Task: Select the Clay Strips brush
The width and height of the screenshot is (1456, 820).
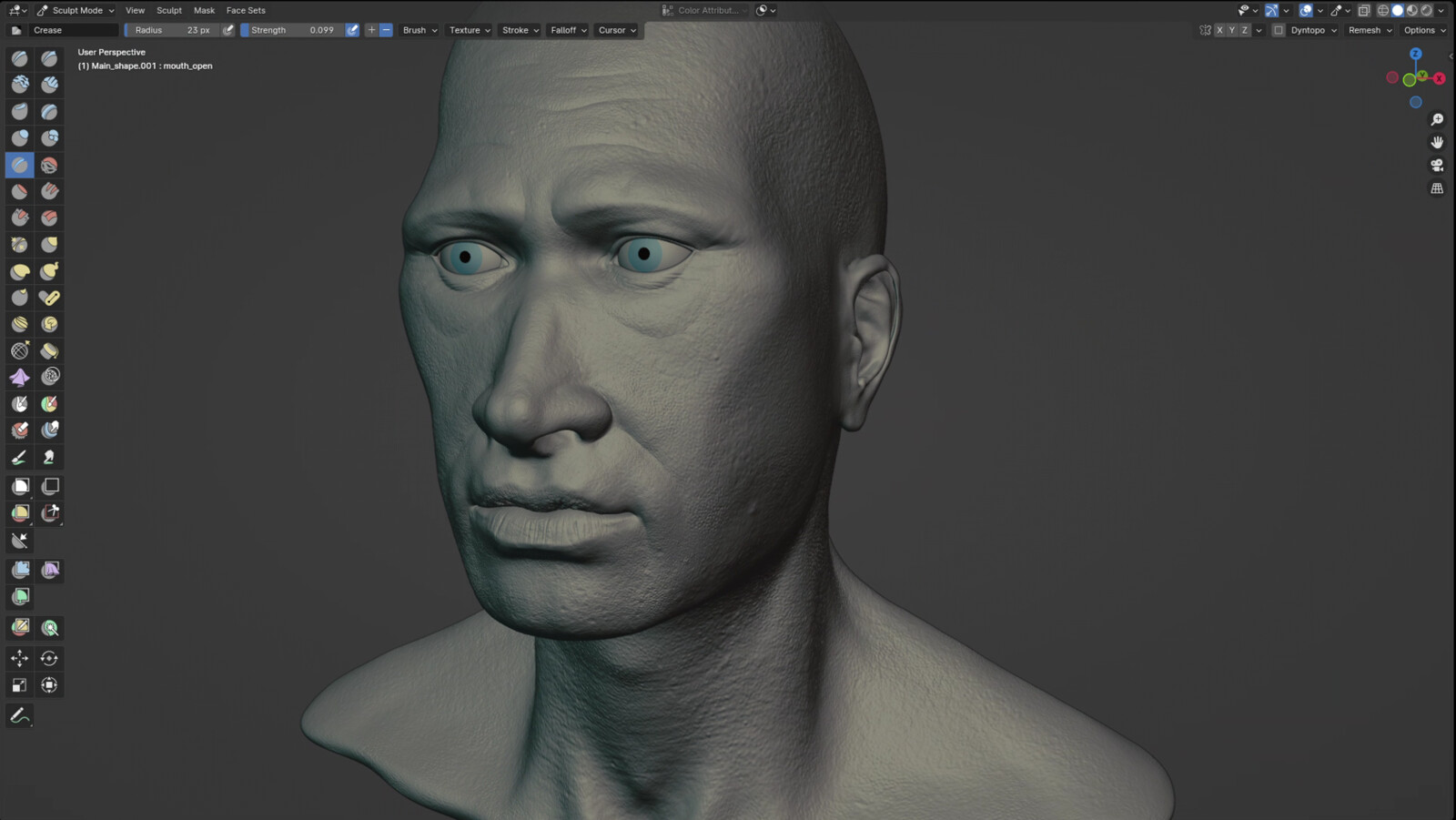Action: (x=50, y=85)
